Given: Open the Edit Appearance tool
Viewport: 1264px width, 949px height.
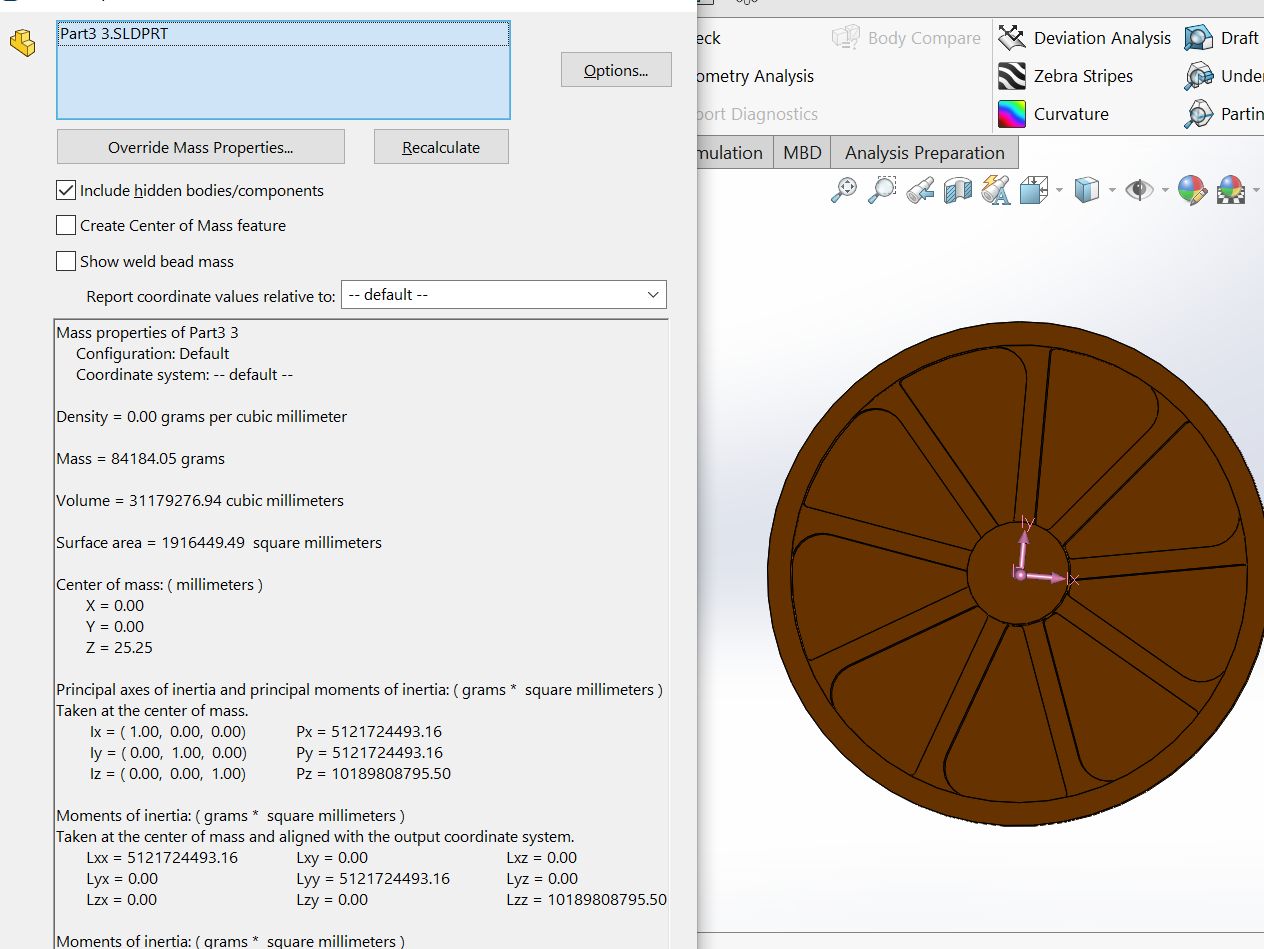Looking at the screenshot, I should click(1191, 189).
